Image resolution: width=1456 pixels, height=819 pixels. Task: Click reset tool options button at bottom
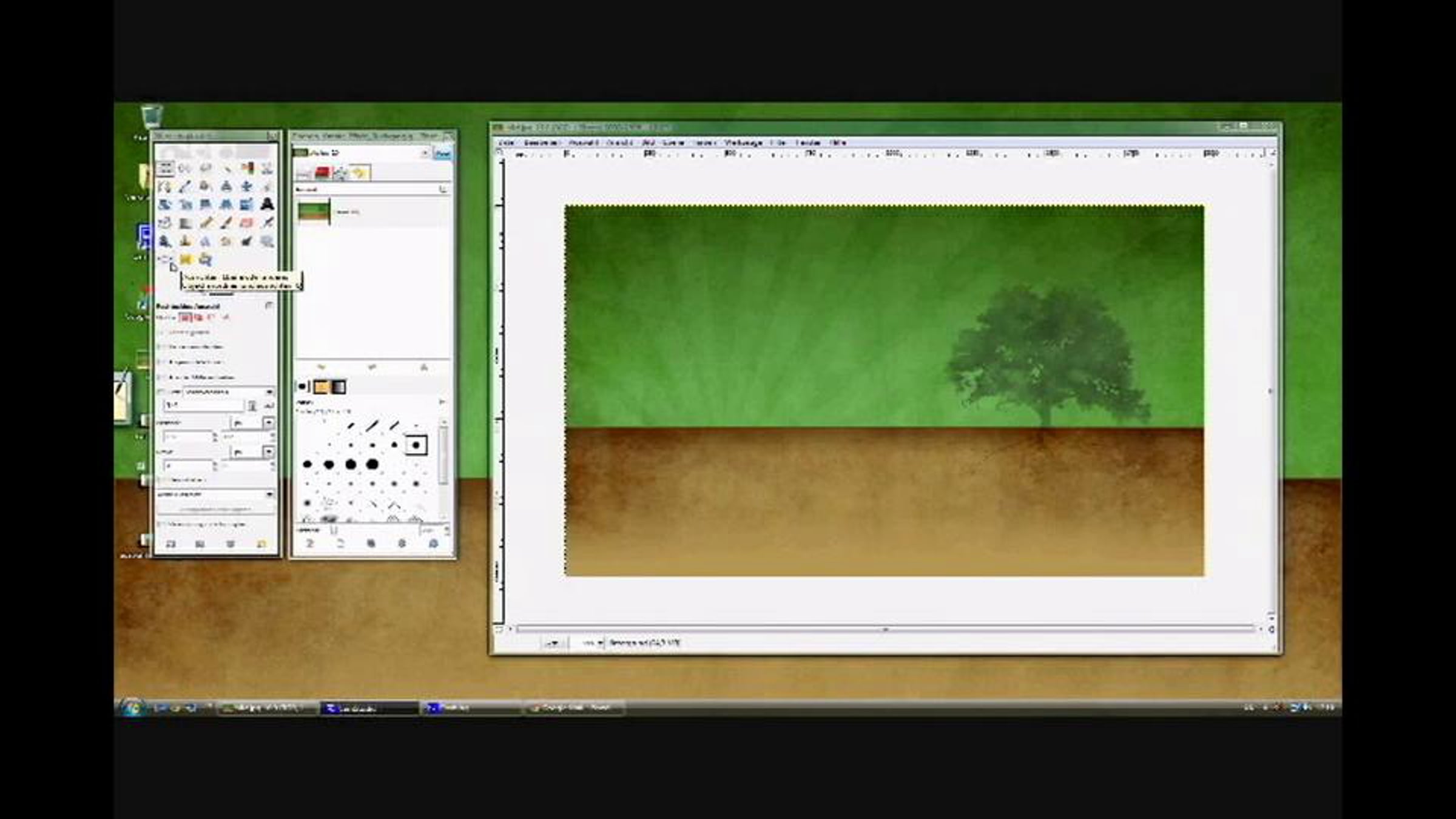pyautogui.click(x=261, y=544)
